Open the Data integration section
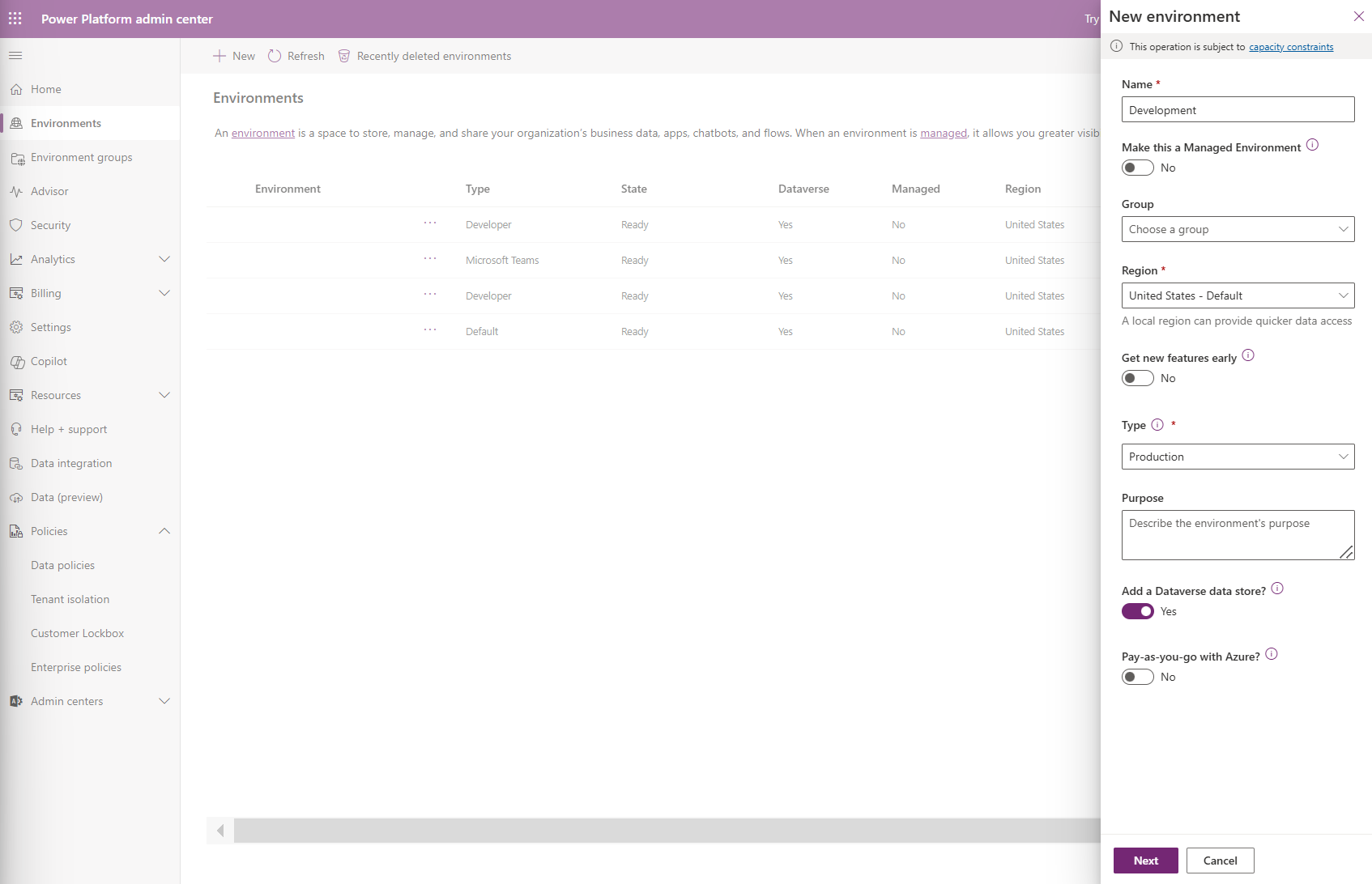This screenshot has height=884, width=1372. click(x=71, y=462)
